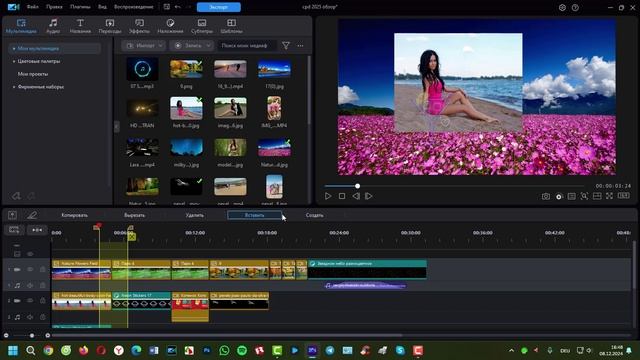This screenshot has width=640, height=360.
Task: Click the Stop button in preview
Action: [x=342, y=196]
